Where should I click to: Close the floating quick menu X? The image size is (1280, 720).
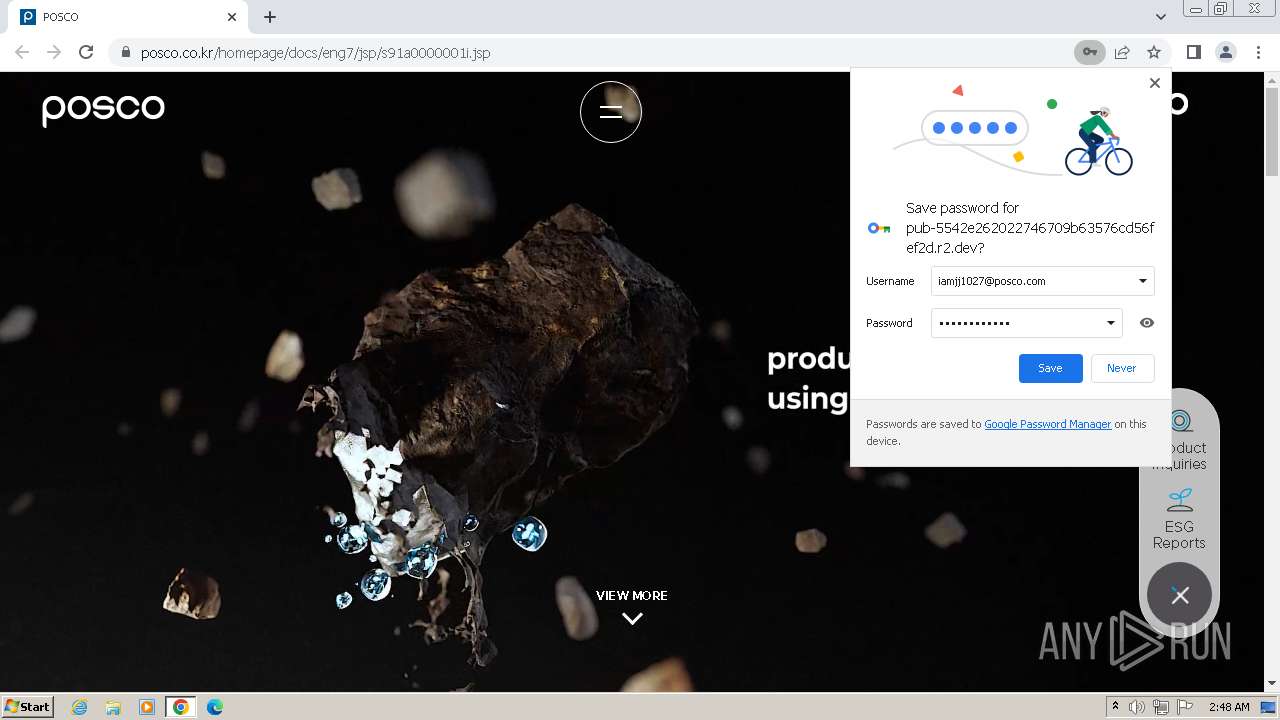[1180, 595]
